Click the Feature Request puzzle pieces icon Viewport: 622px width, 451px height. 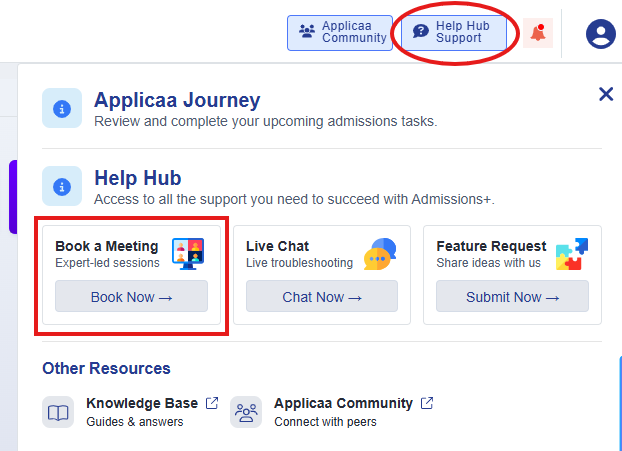click(572, 254)
